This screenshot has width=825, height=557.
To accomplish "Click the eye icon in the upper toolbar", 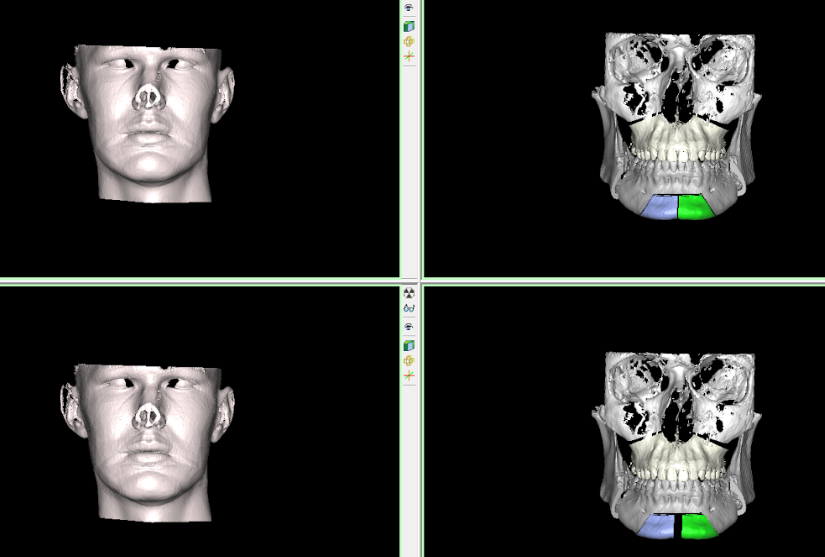I will click(x=409, y=7).
